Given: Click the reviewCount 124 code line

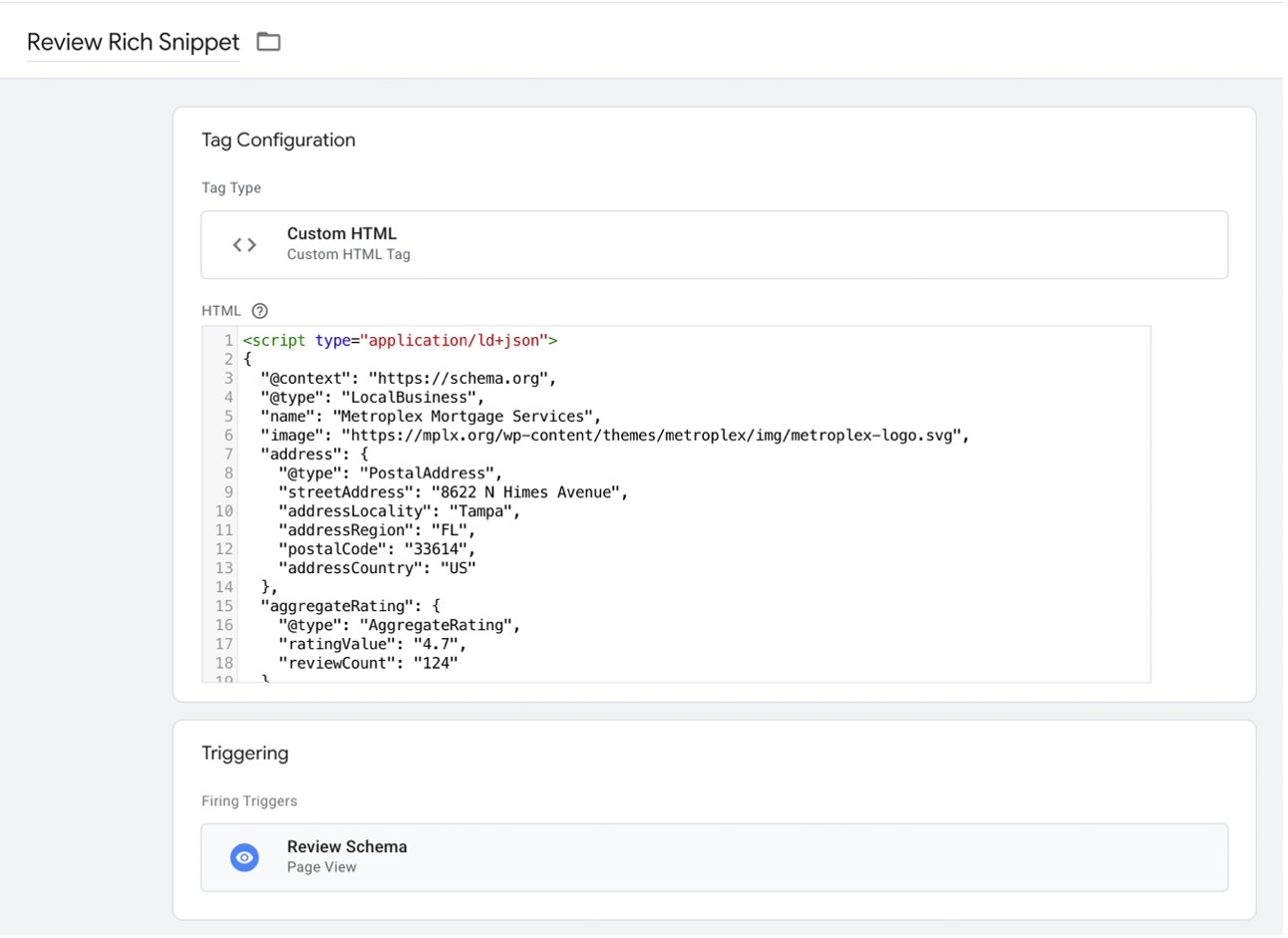Looking at the screenshot, I should (368, 663).
